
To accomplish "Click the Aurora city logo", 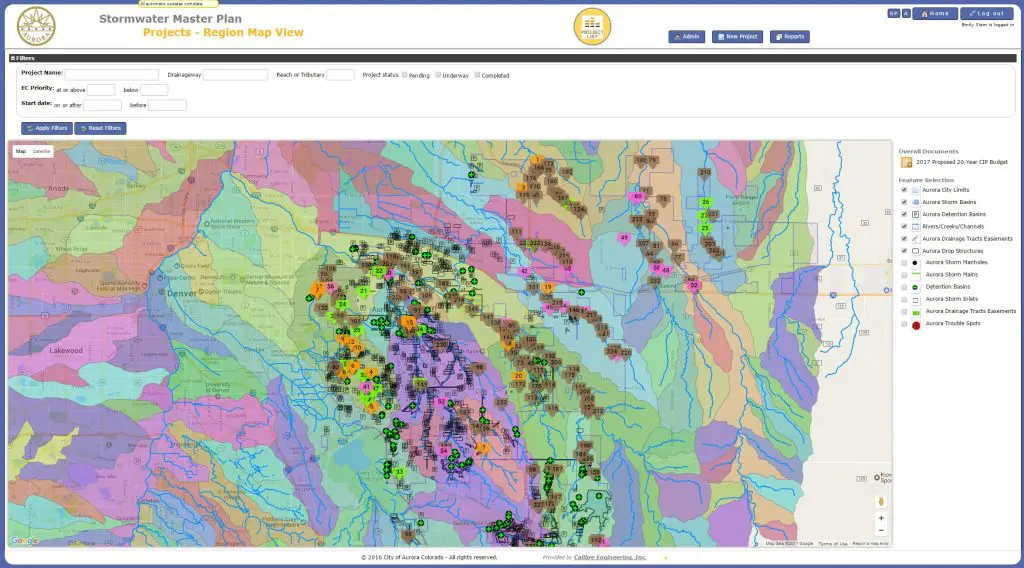I will (x=36, y=26).
